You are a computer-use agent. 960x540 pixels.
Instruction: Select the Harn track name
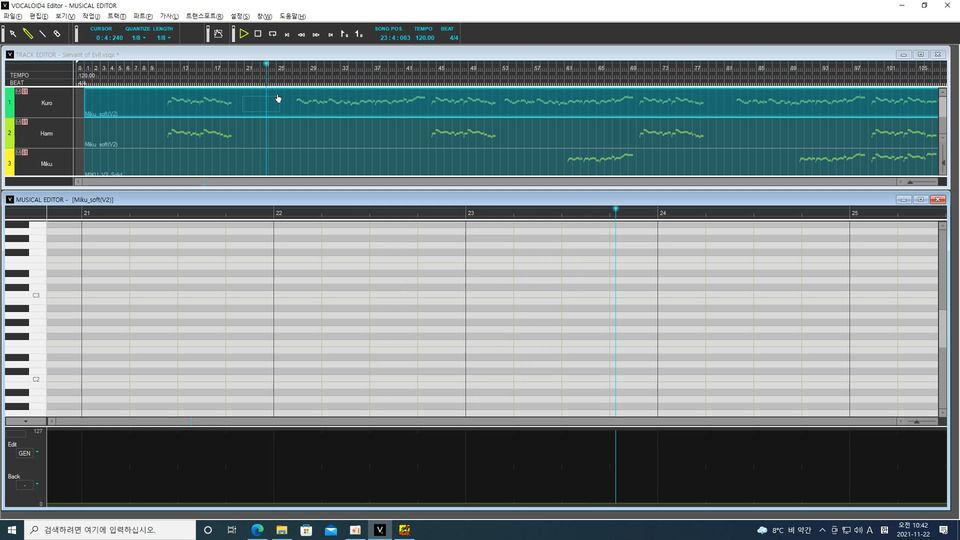tap(47, 133)
